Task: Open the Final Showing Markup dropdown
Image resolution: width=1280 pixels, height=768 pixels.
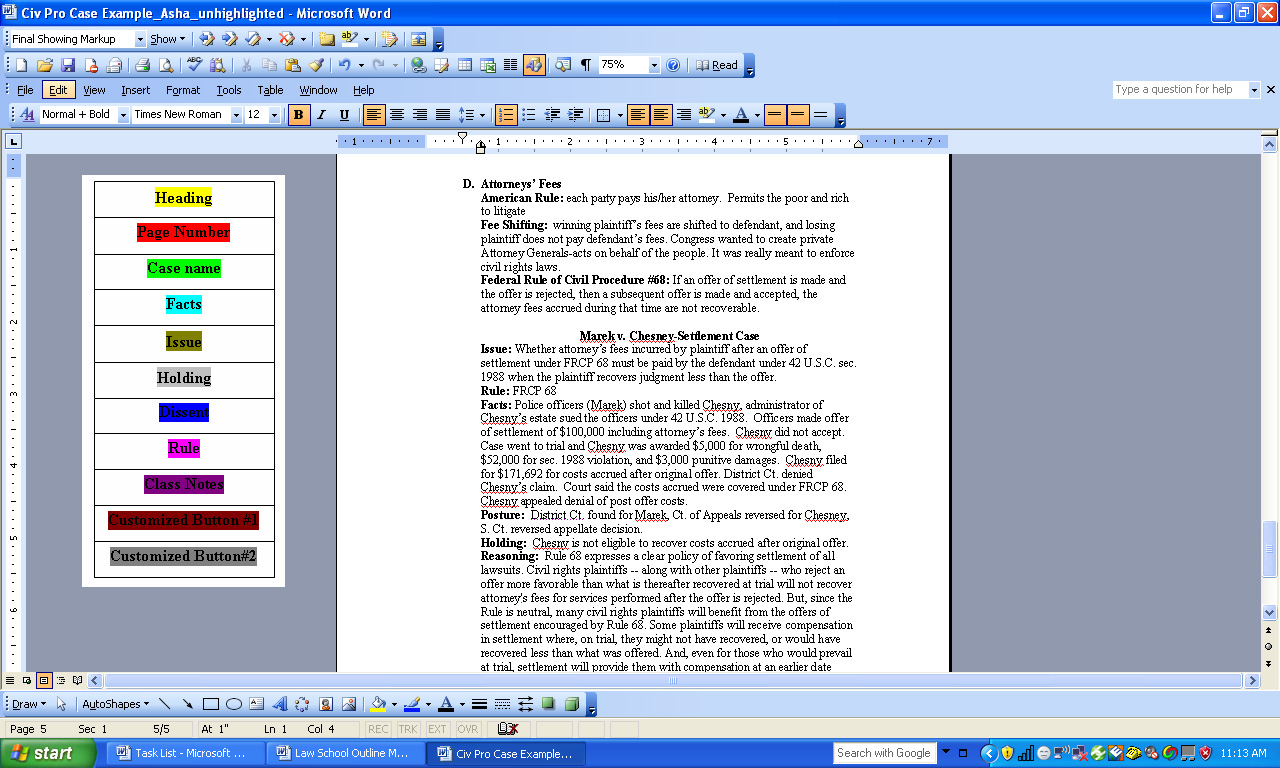Action: click(x=138, y=39)
